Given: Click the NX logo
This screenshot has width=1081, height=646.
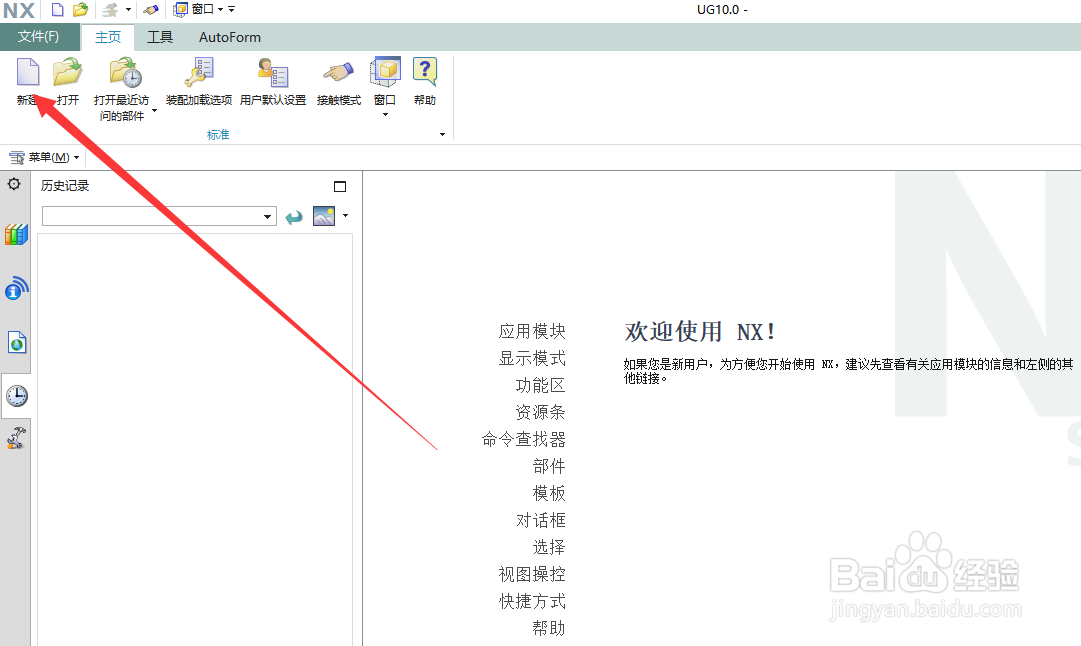Looking at the screenshot, I should [x=19, y=10].
